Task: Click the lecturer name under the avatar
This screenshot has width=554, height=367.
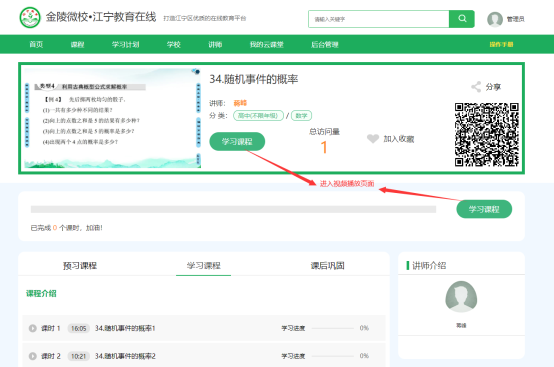Action: (461, 325)
